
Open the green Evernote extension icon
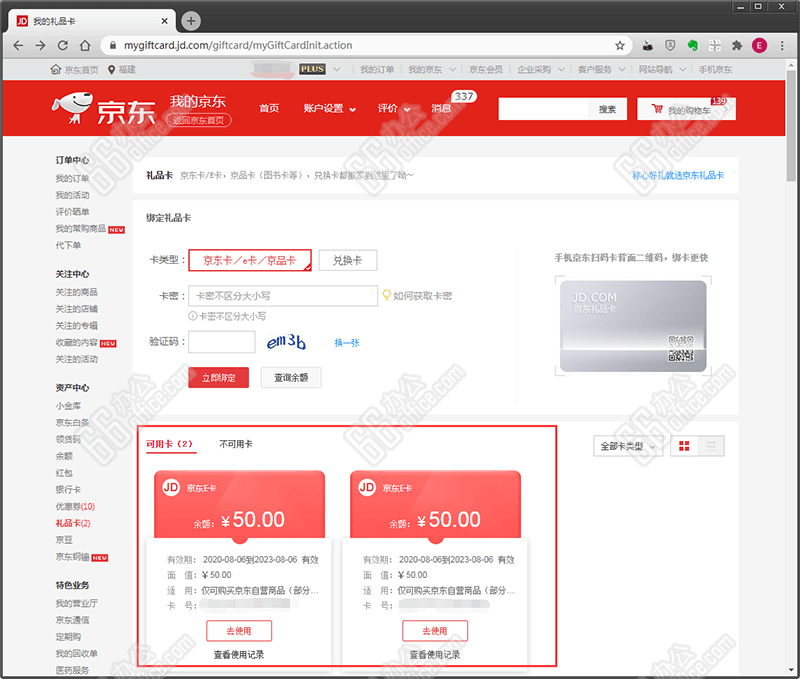[692, 45]
